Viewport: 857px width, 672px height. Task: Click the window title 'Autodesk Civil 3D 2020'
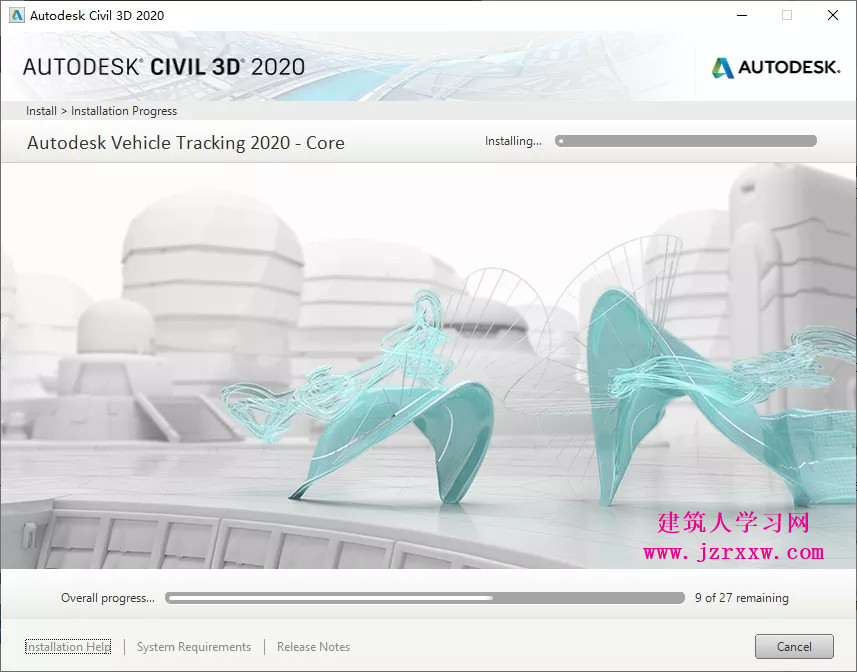click(x=97, y=15)
